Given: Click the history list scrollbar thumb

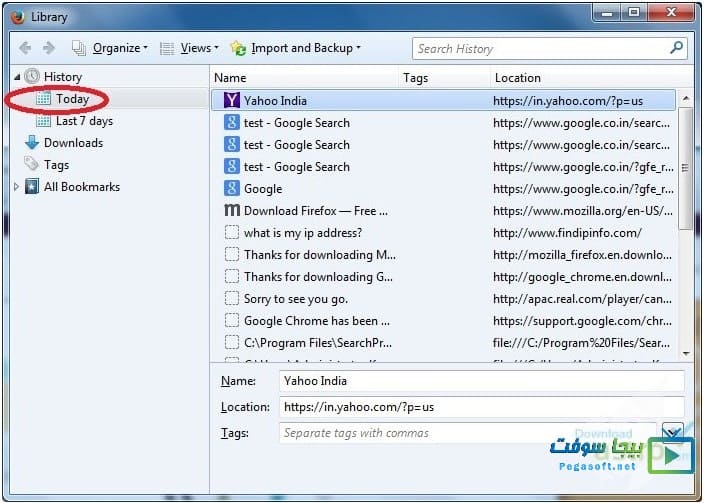Looking at the screenshot, I should coord(685,168).
